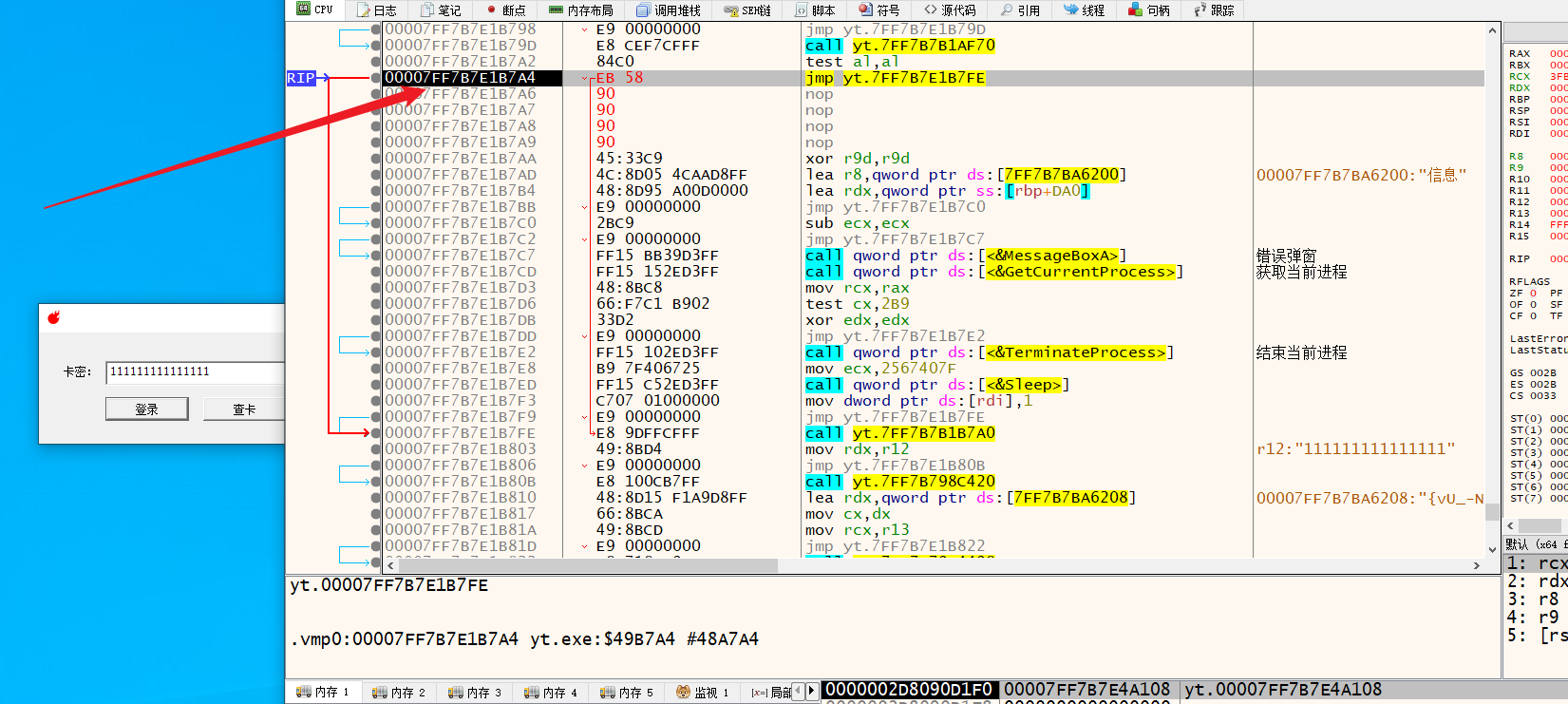
Task: Collapse chevron beside bytes at 00007FF7B7E1B7BB
Action: (x=585, y=207)
